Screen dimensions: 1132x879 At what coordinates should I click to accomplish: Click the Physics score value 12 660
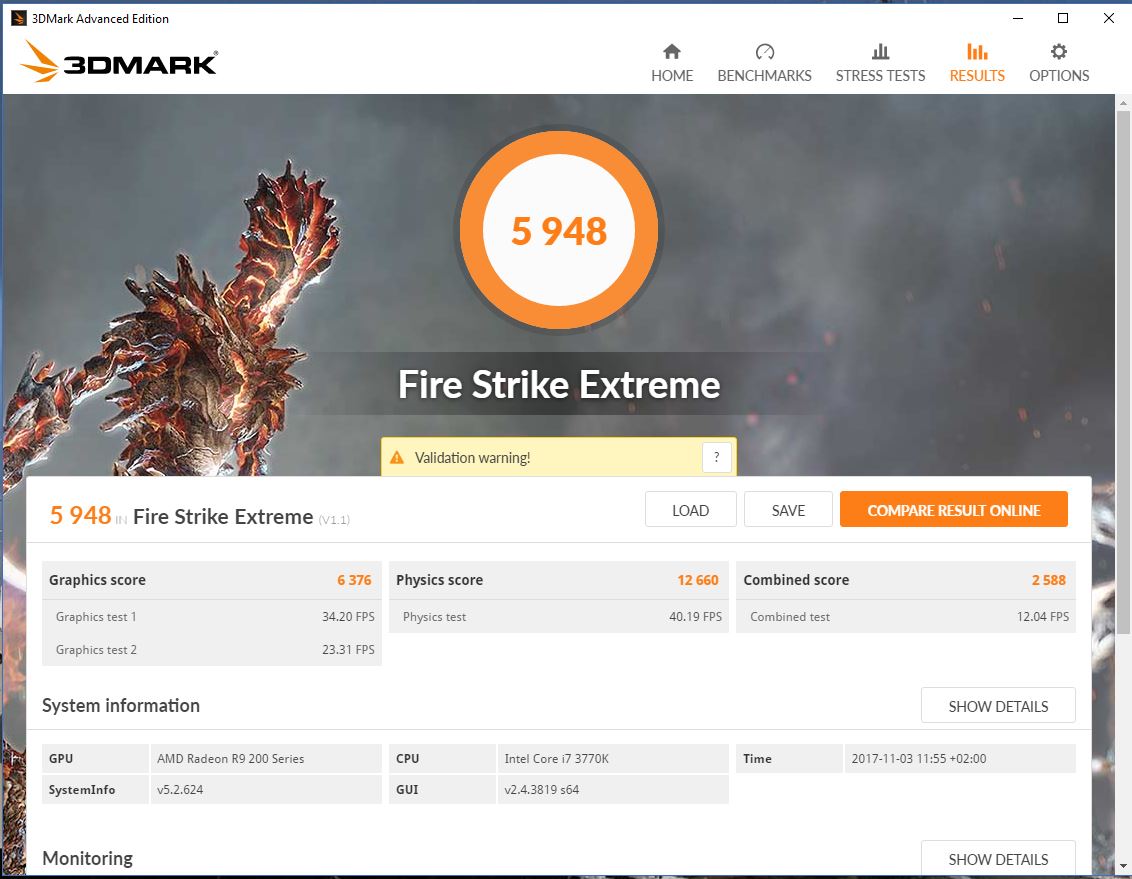pos(697,580)
